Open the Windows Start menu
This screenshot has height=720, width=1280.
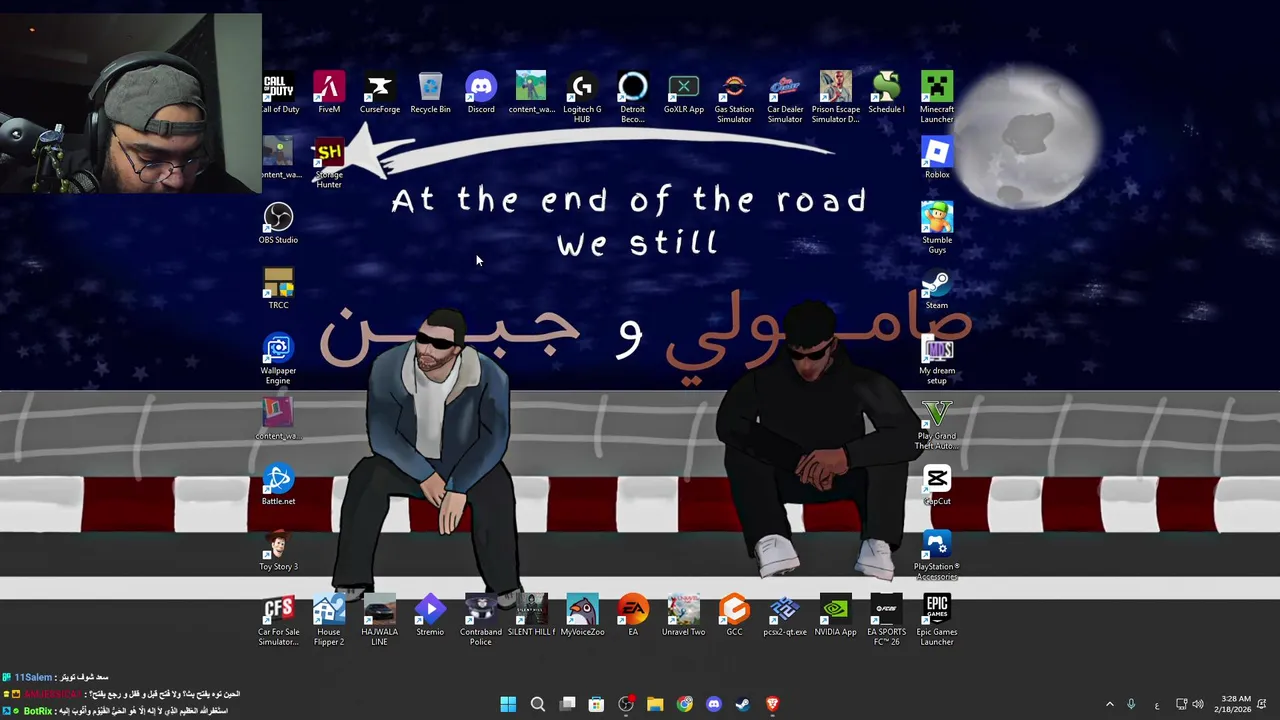click(508, 704)
